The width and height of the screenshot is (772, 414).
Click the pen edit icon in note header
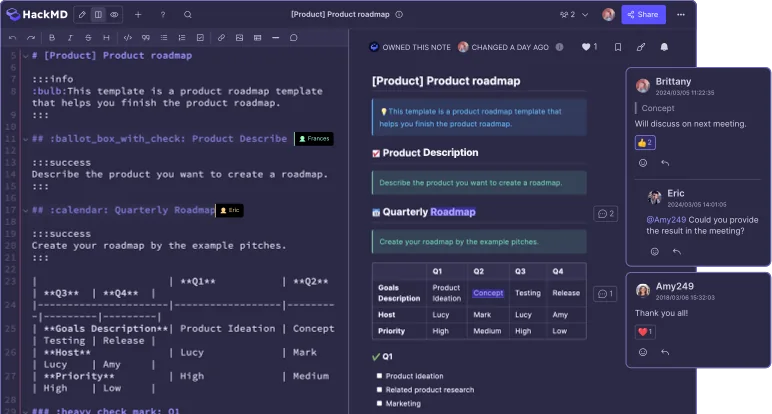click(x=641, y=47)
